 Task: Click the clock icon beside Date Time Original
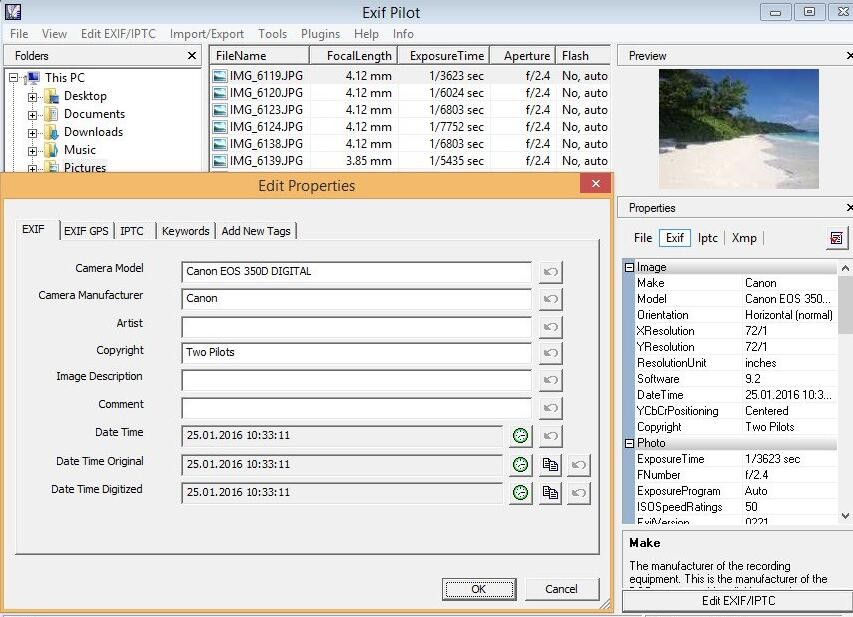[x=520, y=464]
